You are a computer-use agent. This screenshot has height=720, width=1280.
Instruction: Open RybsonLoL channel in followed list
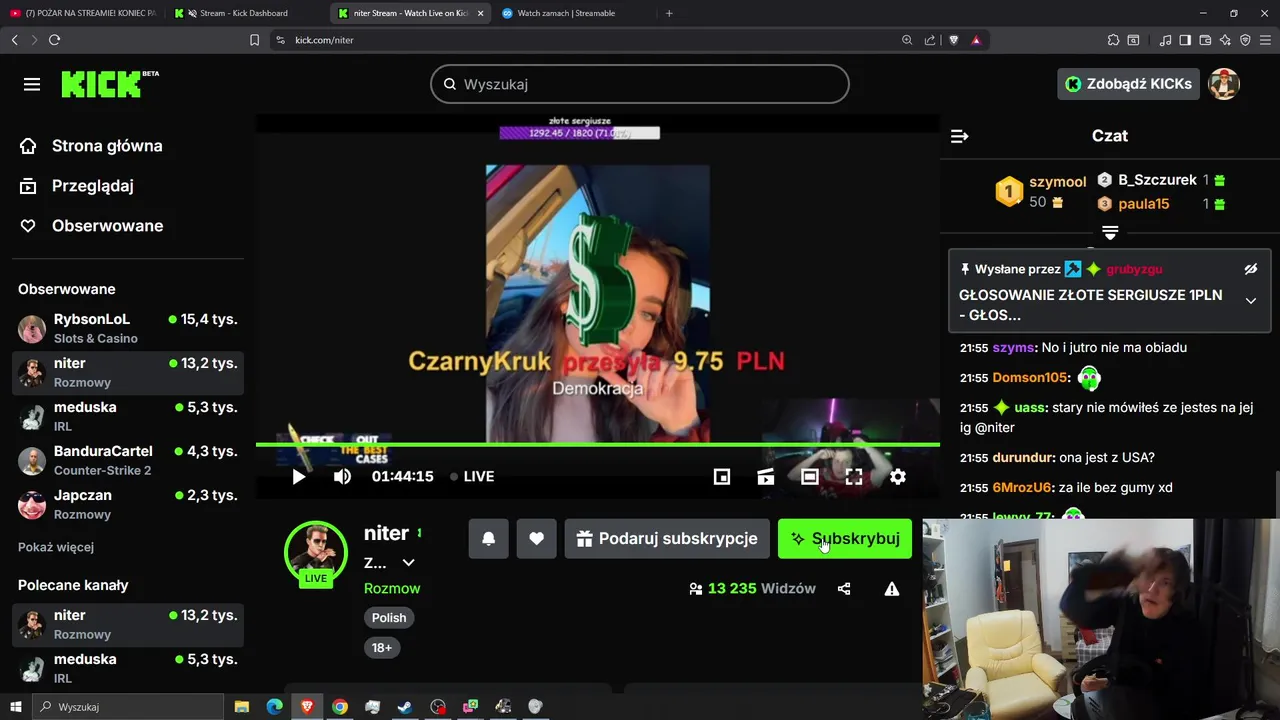pyautogui.click(x=128, y=328)
